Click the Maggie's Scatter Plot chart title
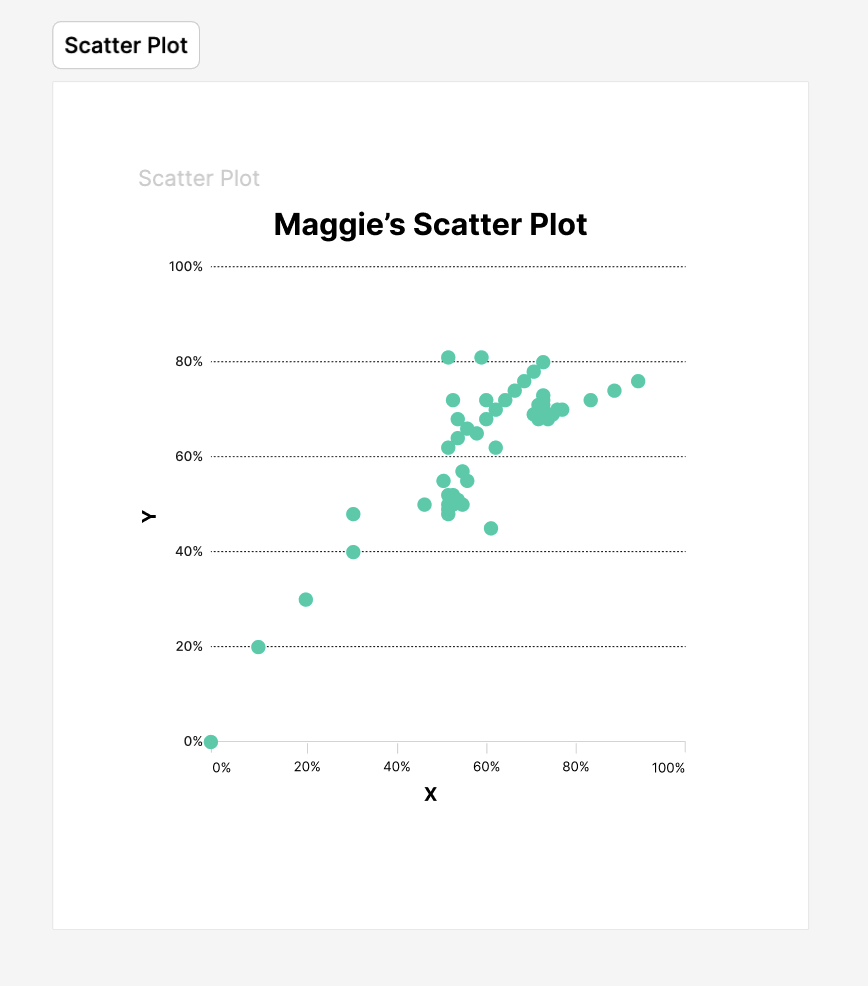This screenshot has width=868, height=986. coord(430,224)
